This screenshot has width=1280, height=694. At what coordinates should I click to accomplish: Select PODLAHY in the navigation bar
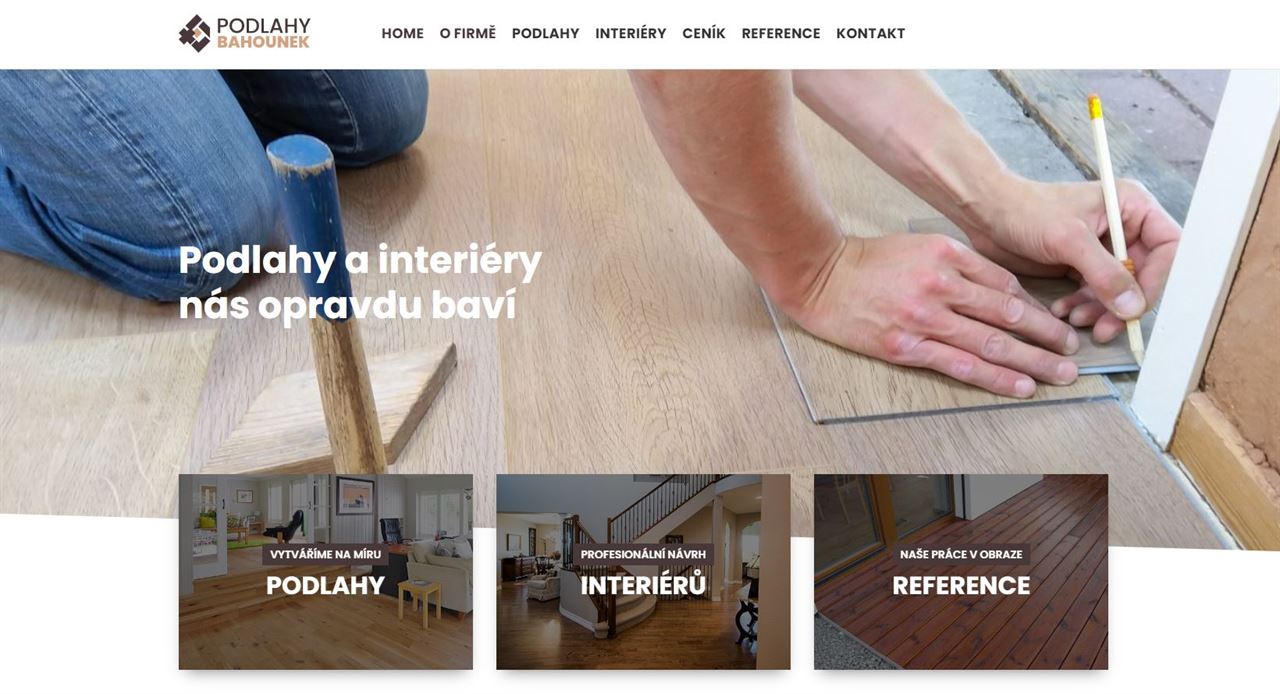tap(545, 33)
